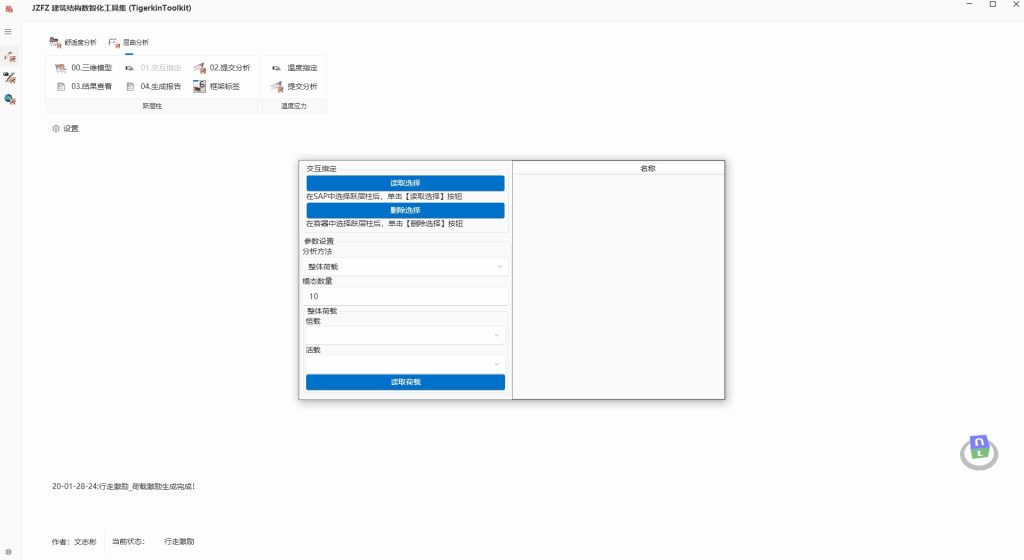
Task: Open the floating round assistant icon
Action: tap(978, 452)
